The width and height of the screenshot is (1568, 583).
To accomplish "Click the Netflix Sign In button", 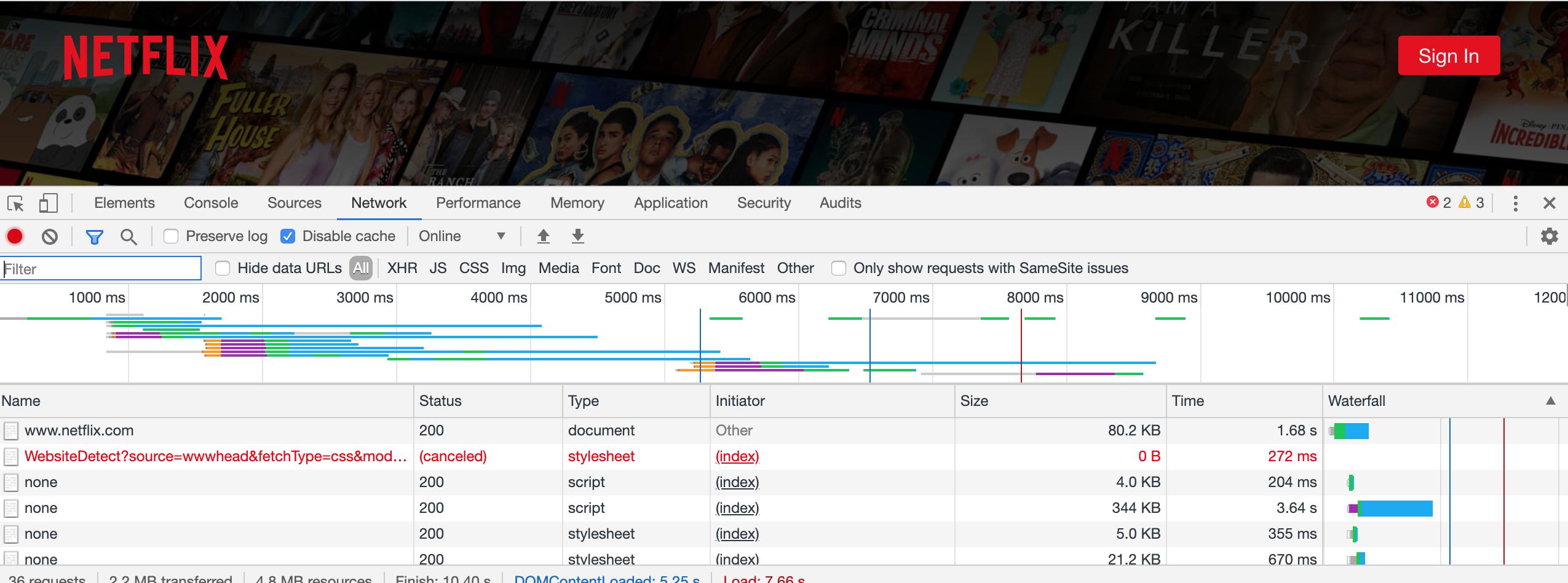I will click(x=1448, y=56).
